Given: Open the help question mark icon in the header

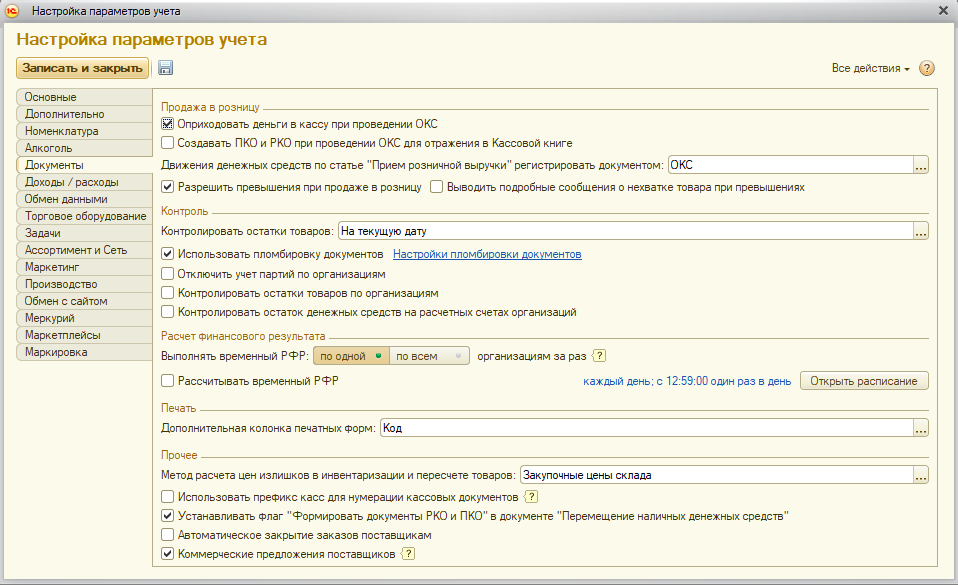Looking at the screenshot, I should coord(927,68).
